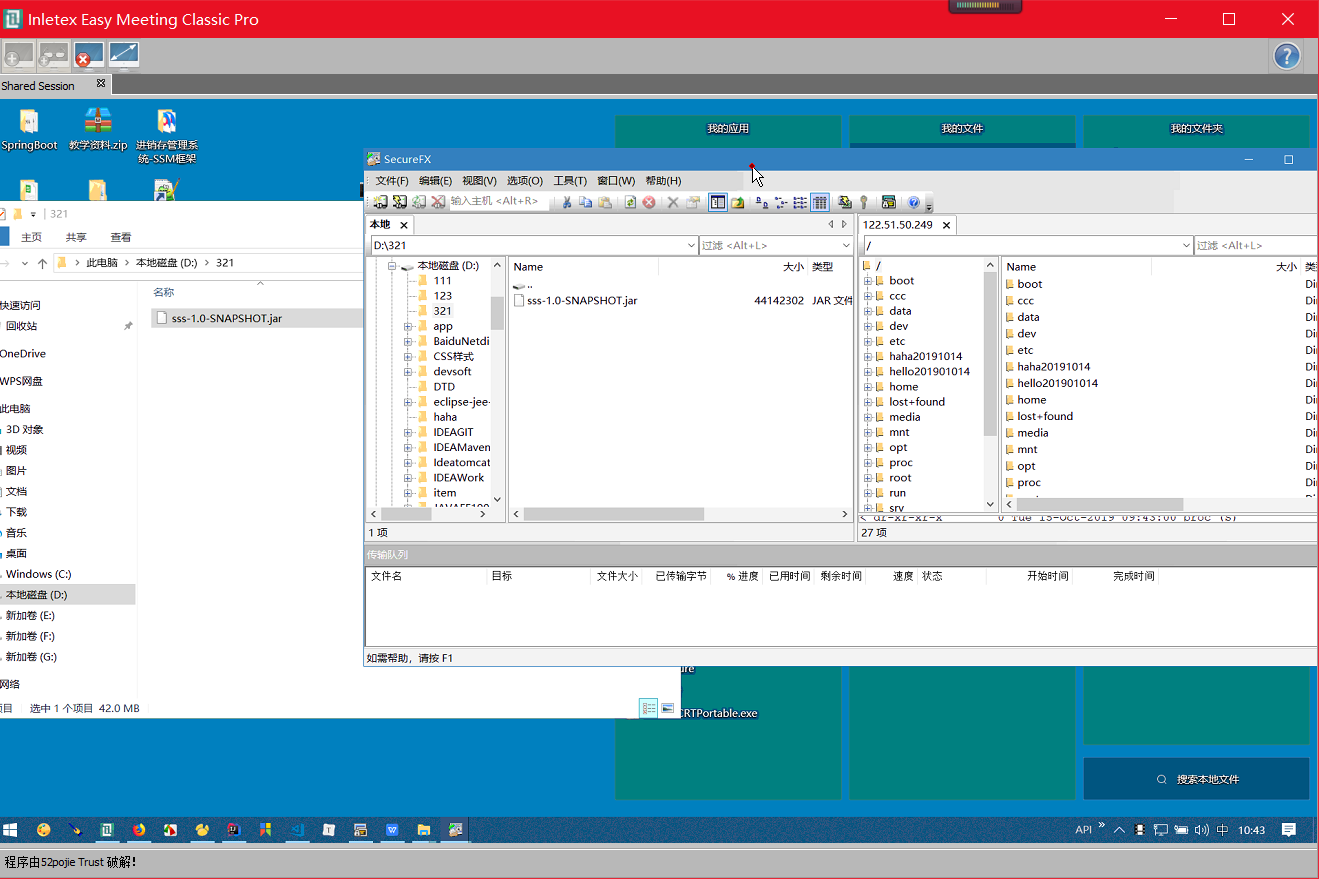Open the 文件(F) menu in SecureFX
The width and height of the screenshot is (1319, 879).
coord(392,181)
